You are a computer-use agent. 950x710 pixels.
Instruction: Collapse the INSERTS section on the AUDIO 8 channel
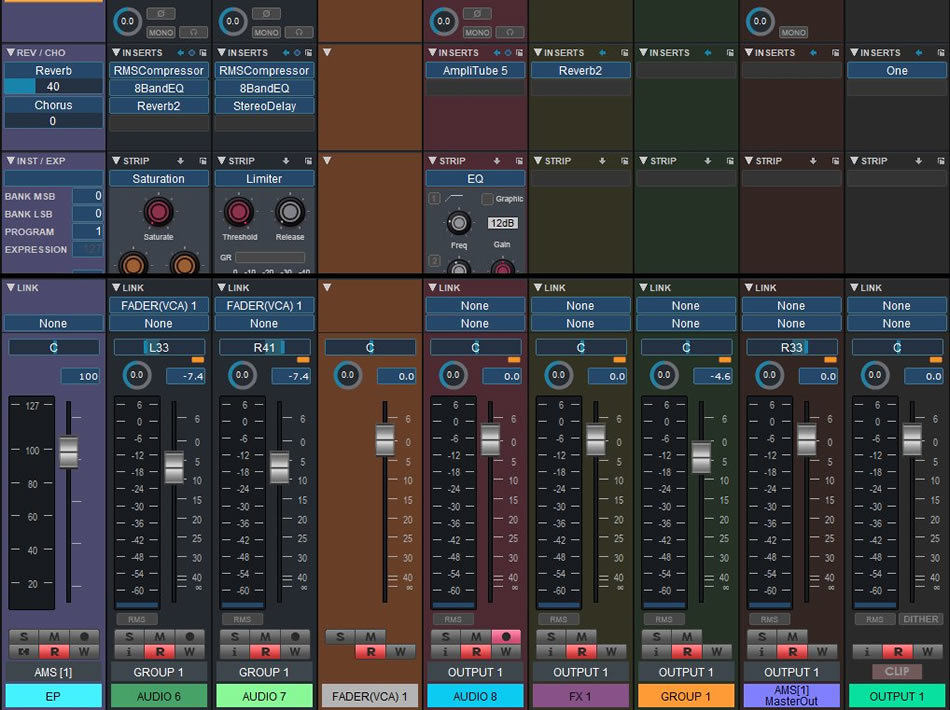point(431,52)
